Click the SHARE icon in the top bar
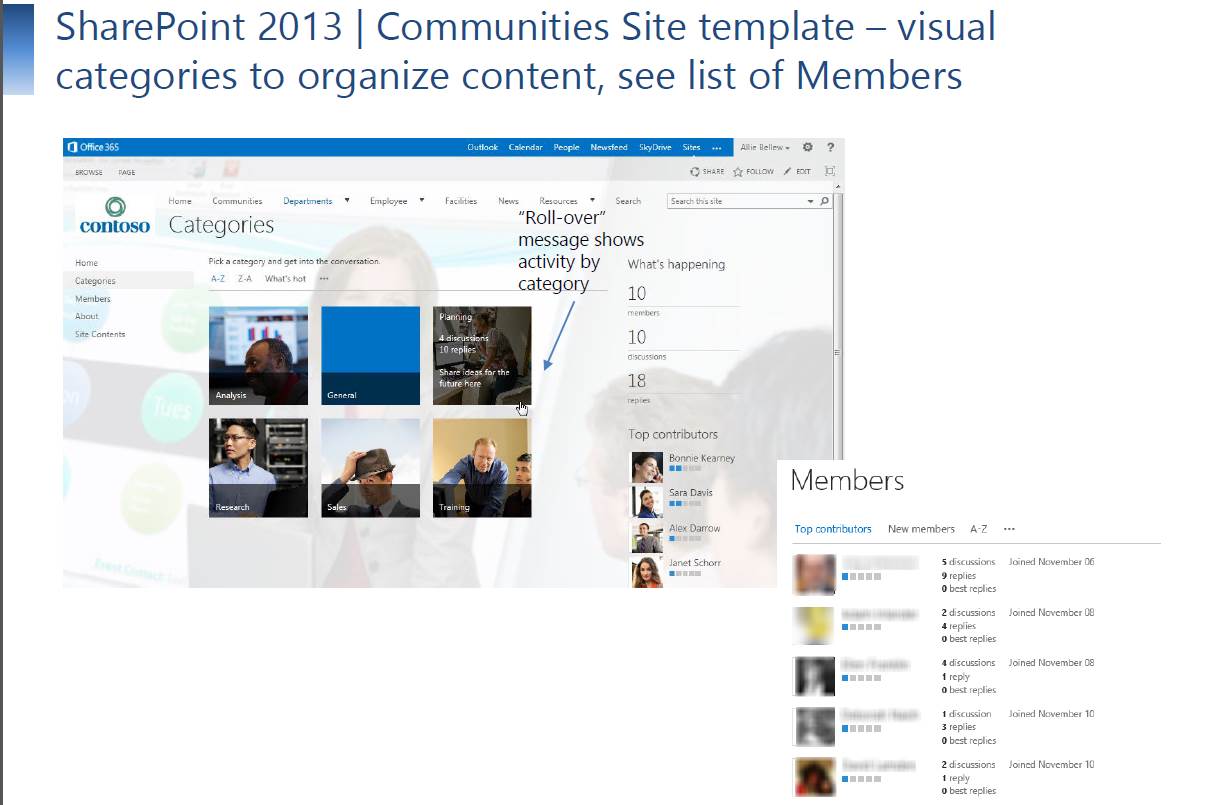 [x=695, y=170]
